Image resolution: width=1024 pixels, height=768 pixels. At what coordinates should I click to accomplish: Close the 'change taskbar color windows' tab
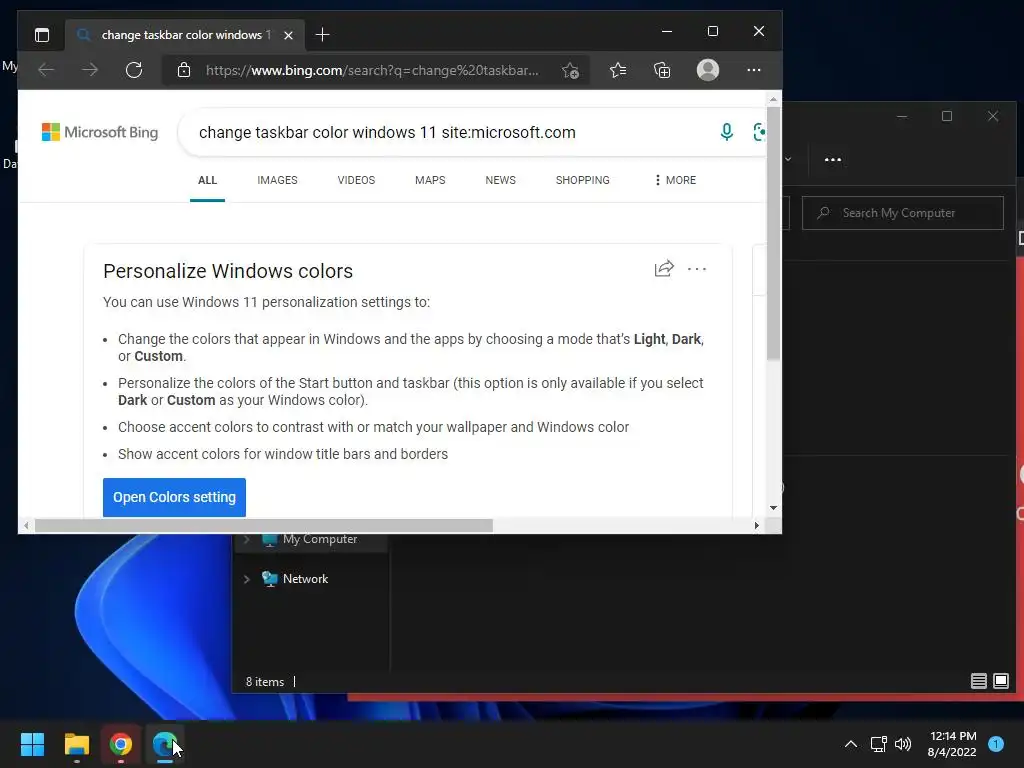(x=288, y=35)
